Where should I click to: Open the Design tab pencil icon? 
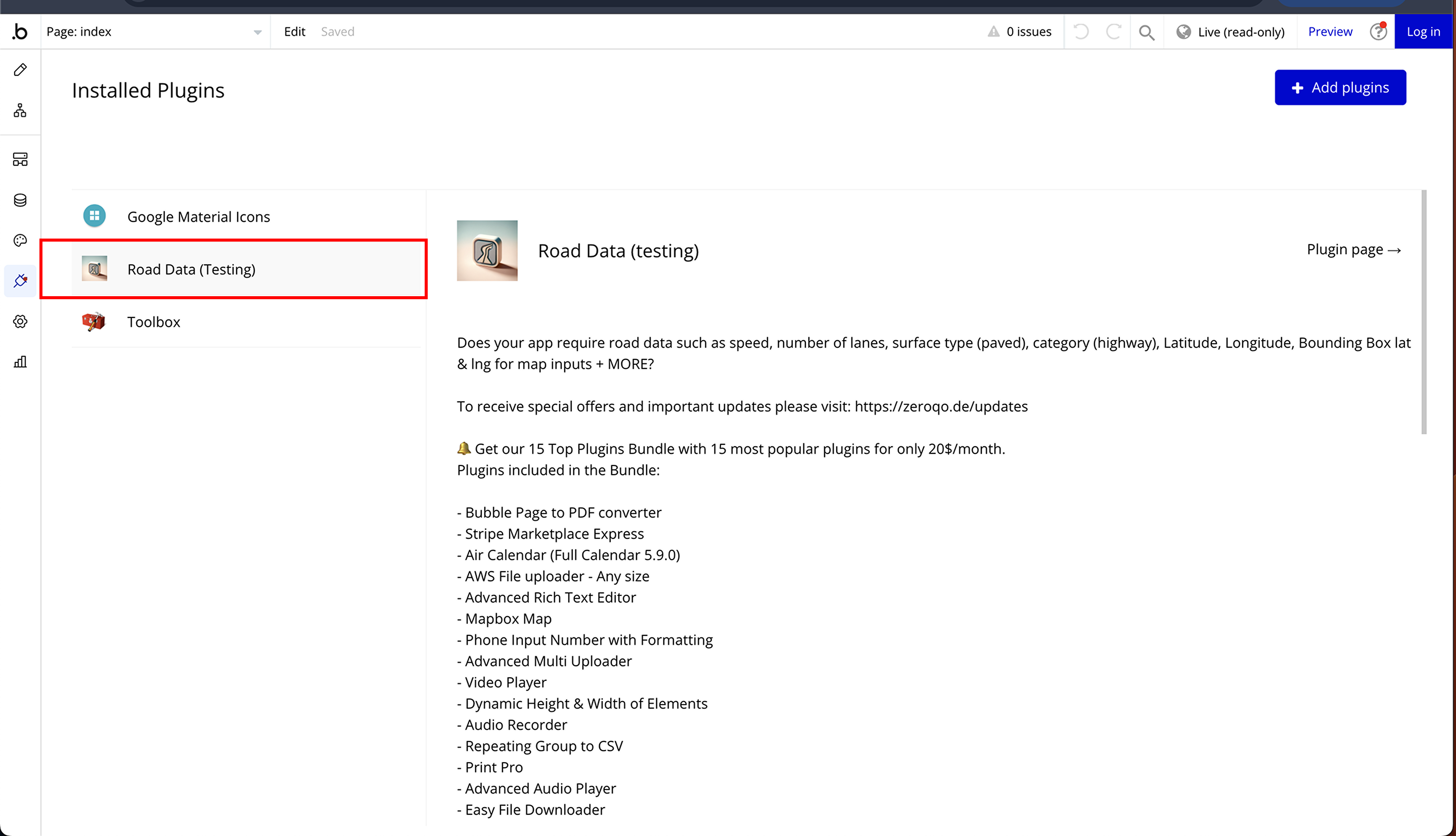click(20, 70)
